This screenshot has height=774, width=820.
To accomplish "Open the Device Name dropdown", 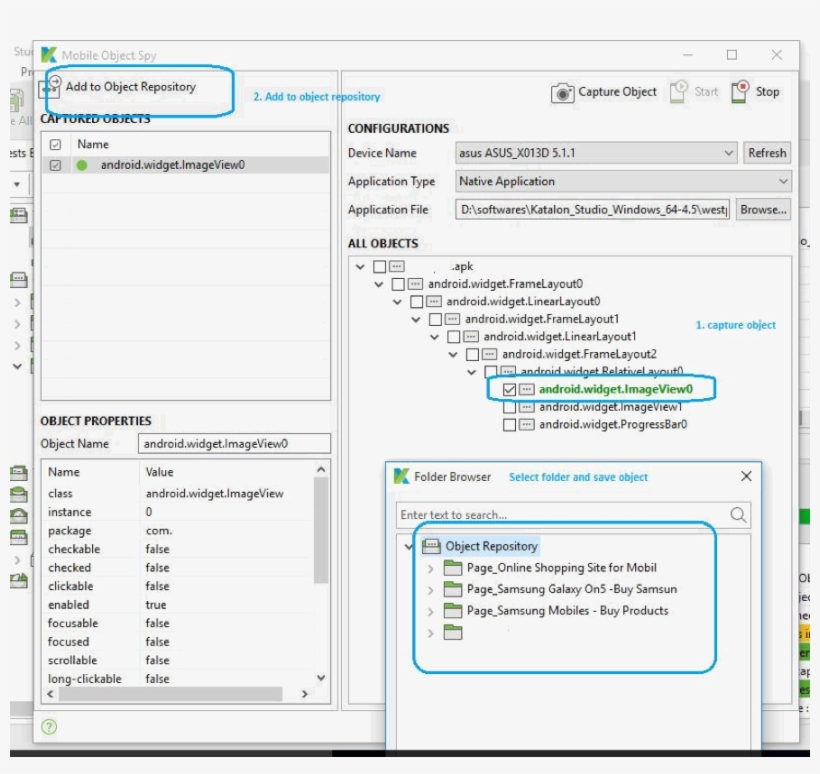I will coord(728,153).
